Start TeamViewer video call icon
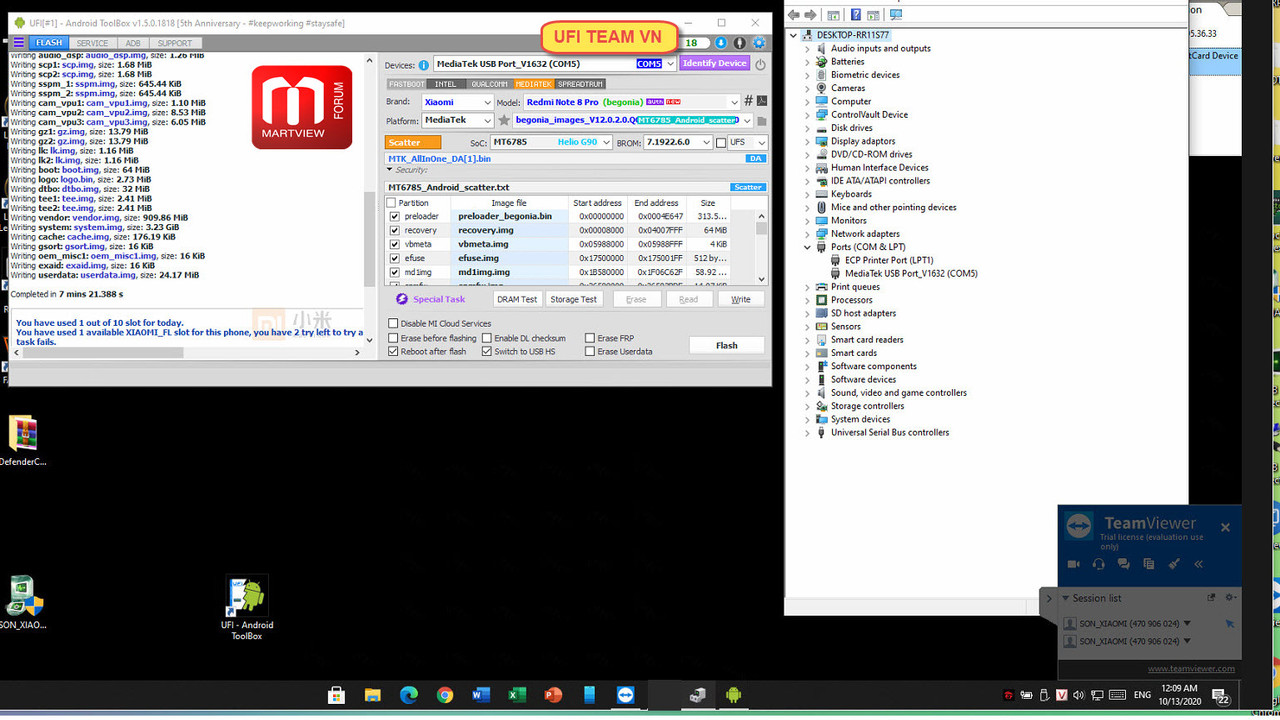Image resolution: width=1280 pixels, height=720 pixels. pyautogui.click(x=1074, y=564)
